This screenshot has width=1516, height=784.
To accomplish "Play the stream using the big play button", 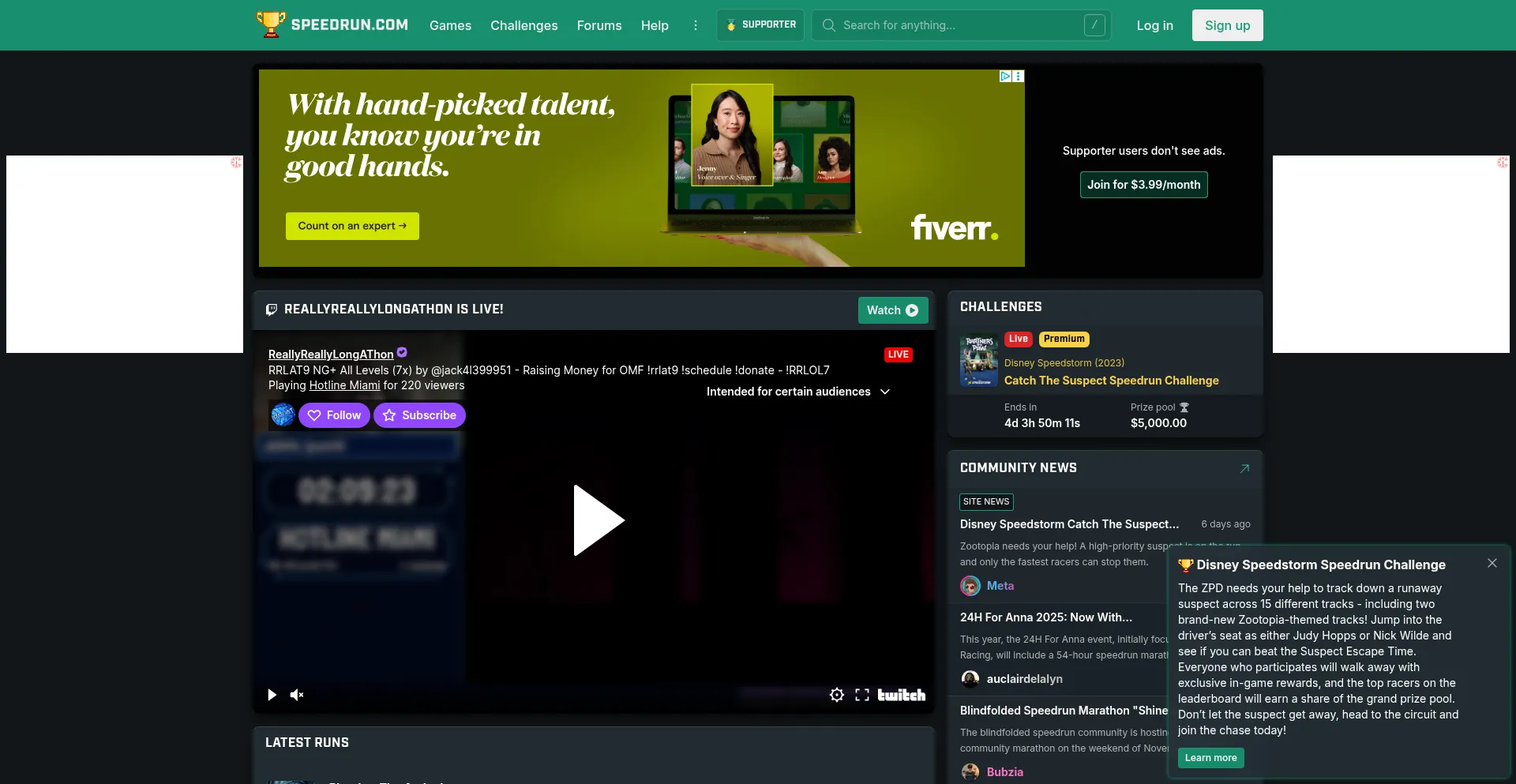I will [x=598, y=521].
